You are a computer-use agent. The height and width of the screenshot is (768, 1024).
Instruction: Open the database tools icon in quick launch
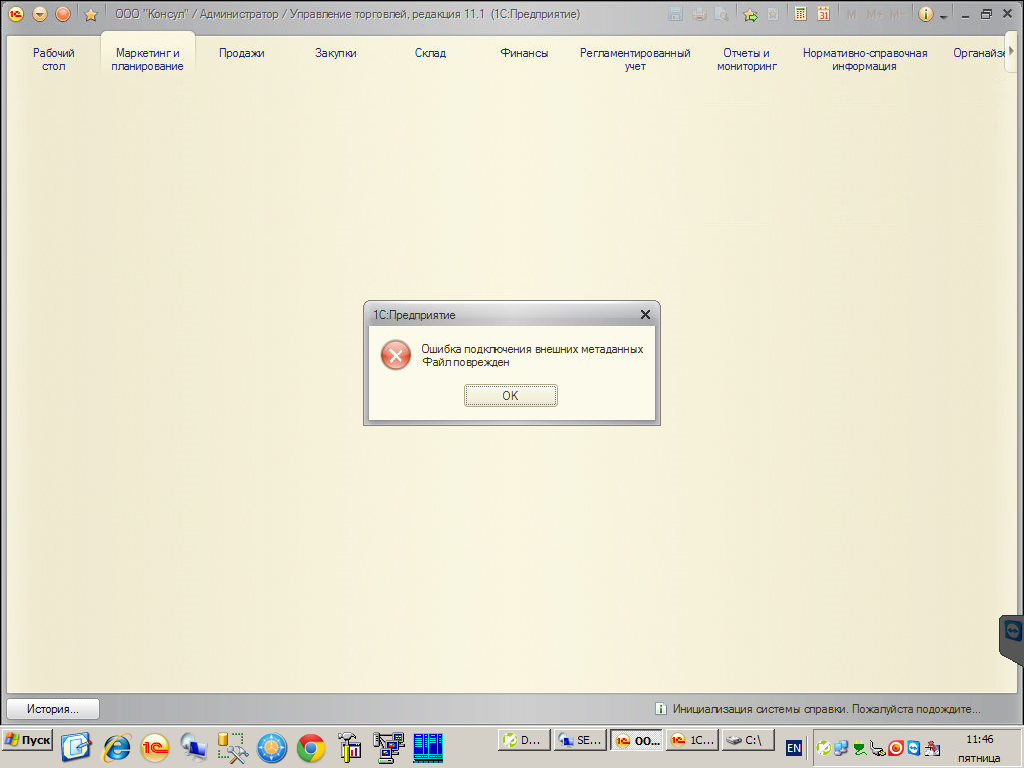232,748
